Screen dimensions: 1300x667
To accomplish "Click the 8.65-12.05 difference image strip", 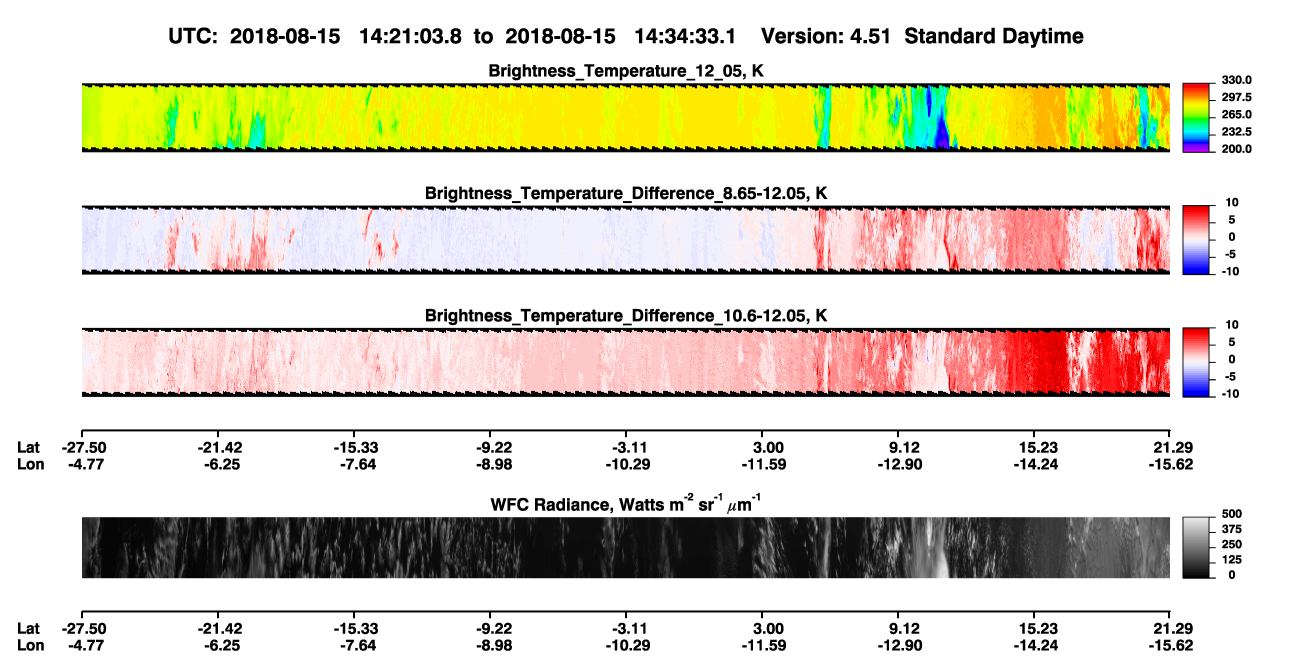I will point(625,239).
